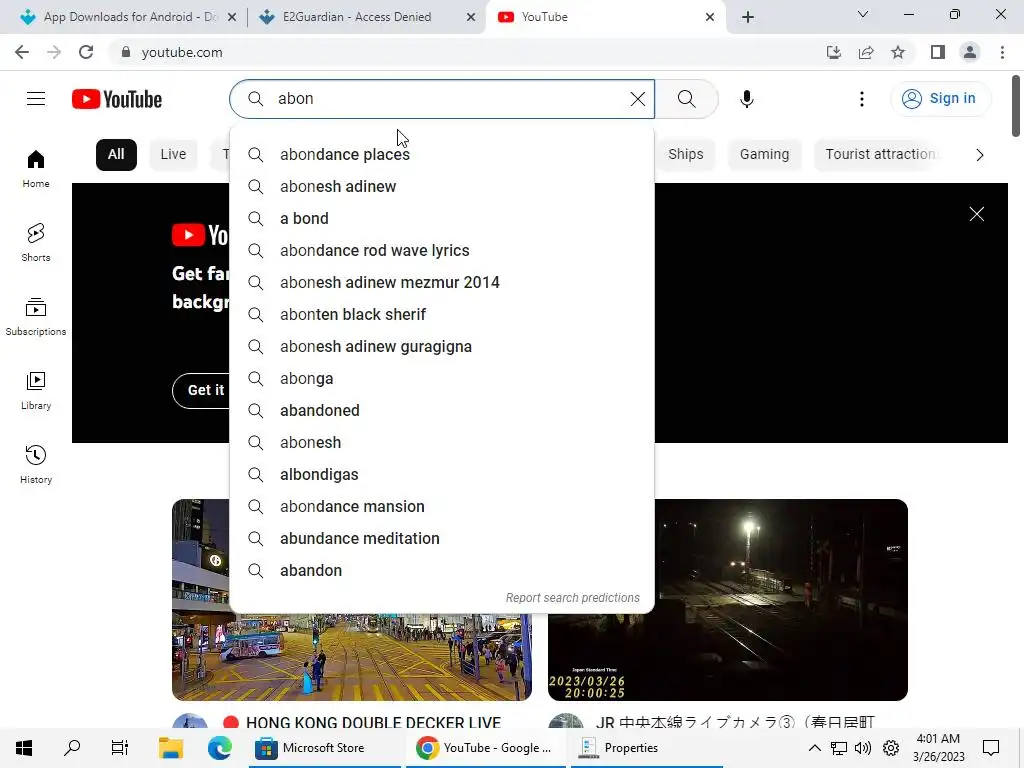Image resolution: width=1024 pixels, height=768 pixels.
Task: Choose suggestion 'albondigas'
Action: [442, 474]
